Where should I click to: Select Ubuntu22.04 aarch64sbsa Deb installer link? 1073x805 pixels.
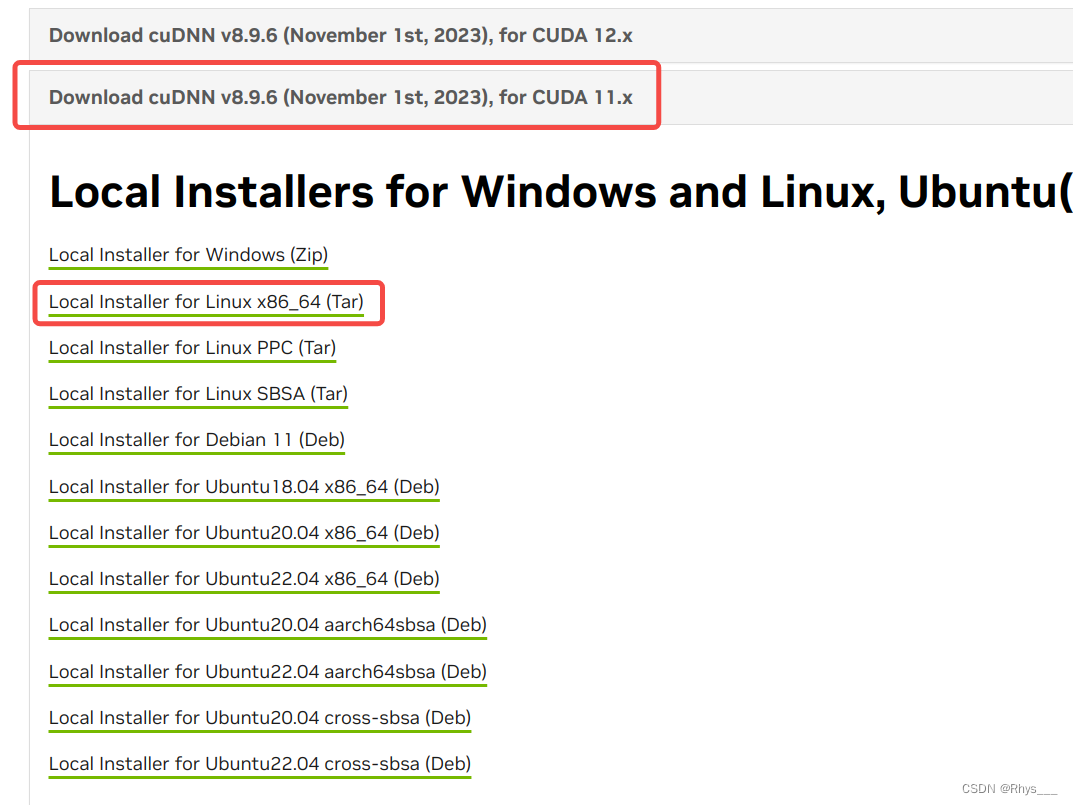pyautogui.click(x=267, y=671)
